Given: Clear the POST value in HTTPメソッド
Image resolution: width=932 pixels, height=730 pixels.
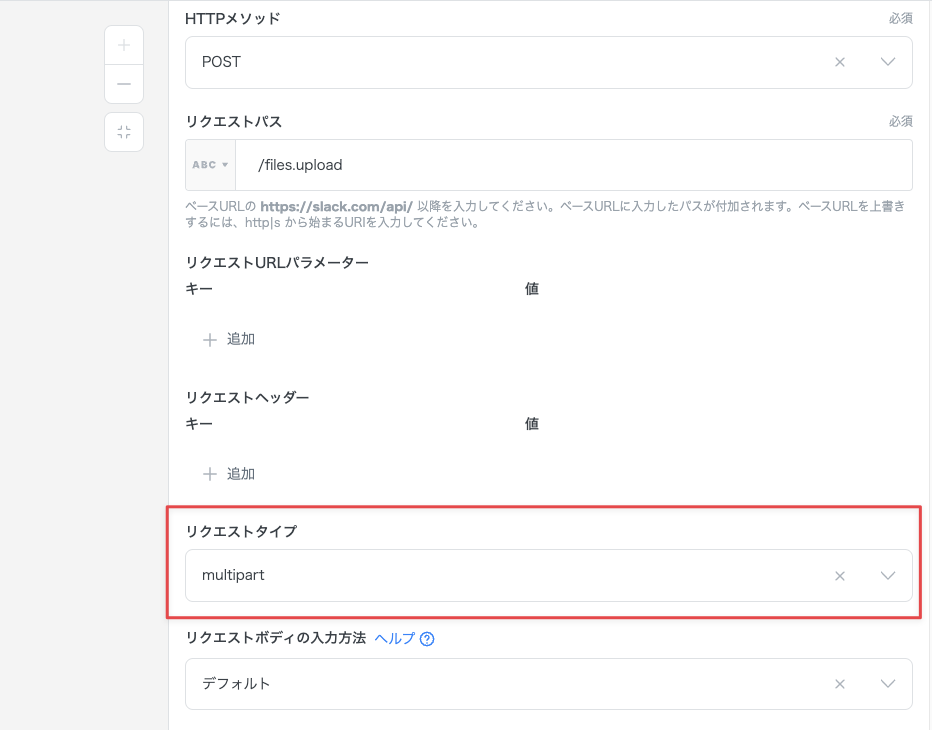Looking at the screenshot, I should point(840,62).
